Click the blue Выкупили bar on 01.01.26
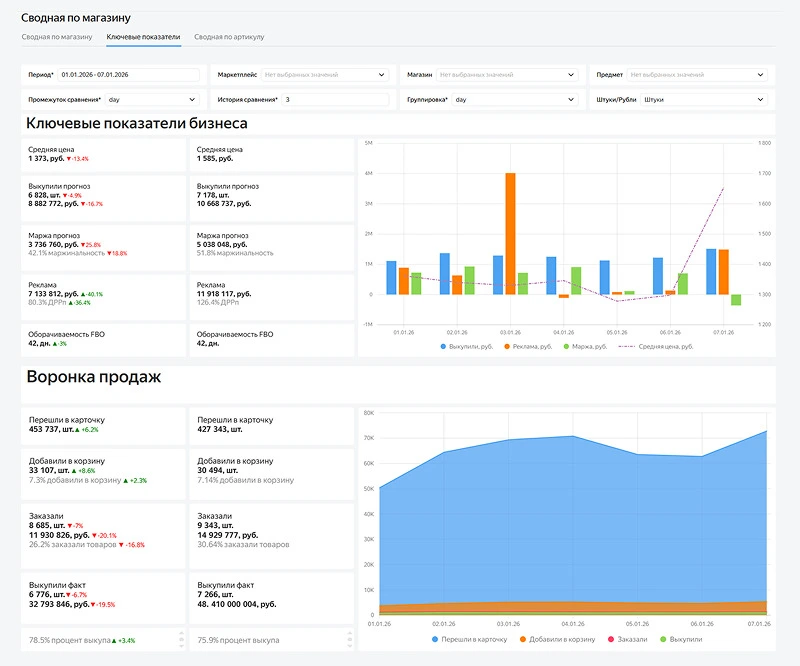The image size is (800, 666). [x=391, y=278]
